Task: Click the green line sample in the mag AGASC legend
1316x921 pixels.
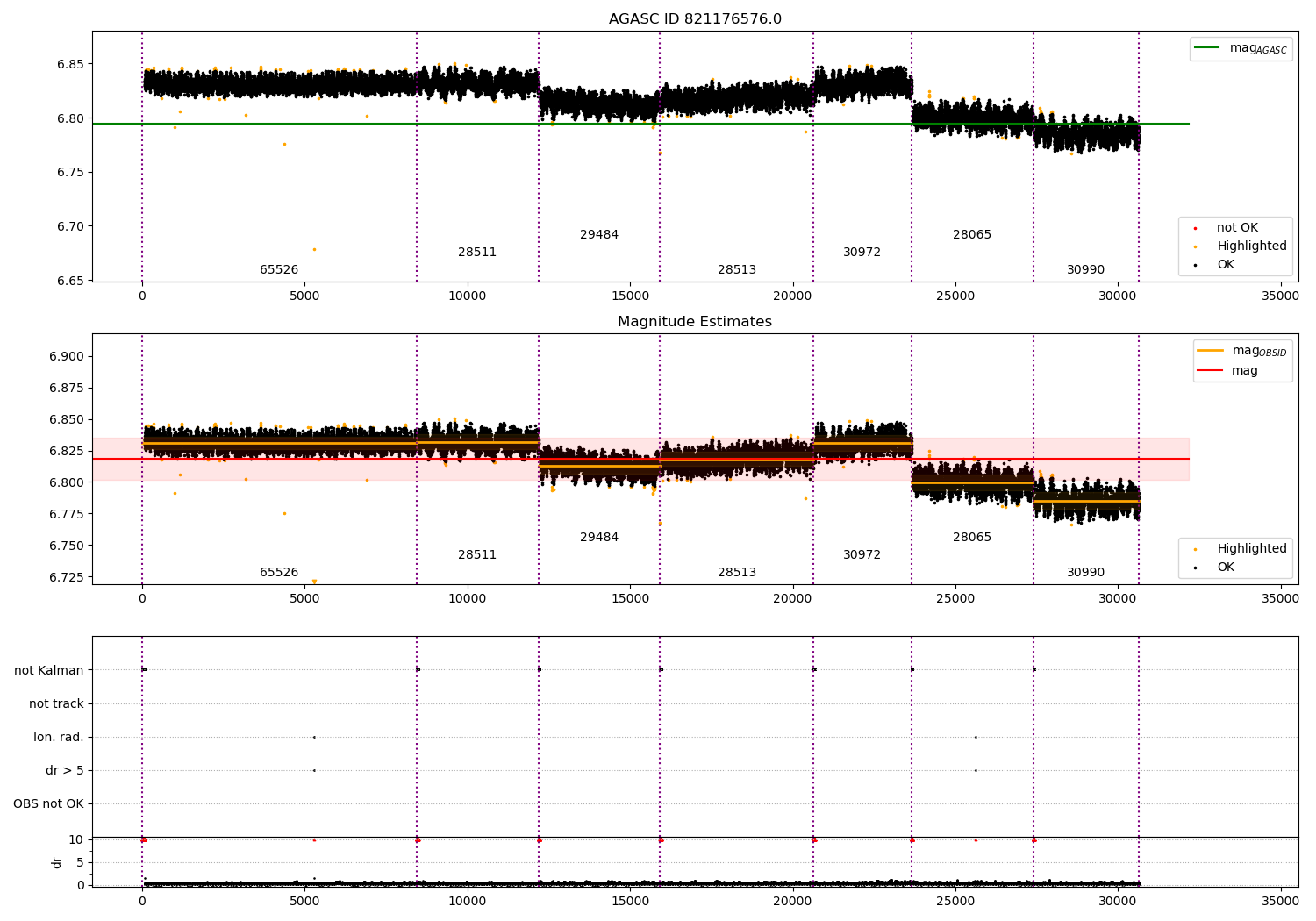Action: pyautogui.click(x=1207, y=48)
